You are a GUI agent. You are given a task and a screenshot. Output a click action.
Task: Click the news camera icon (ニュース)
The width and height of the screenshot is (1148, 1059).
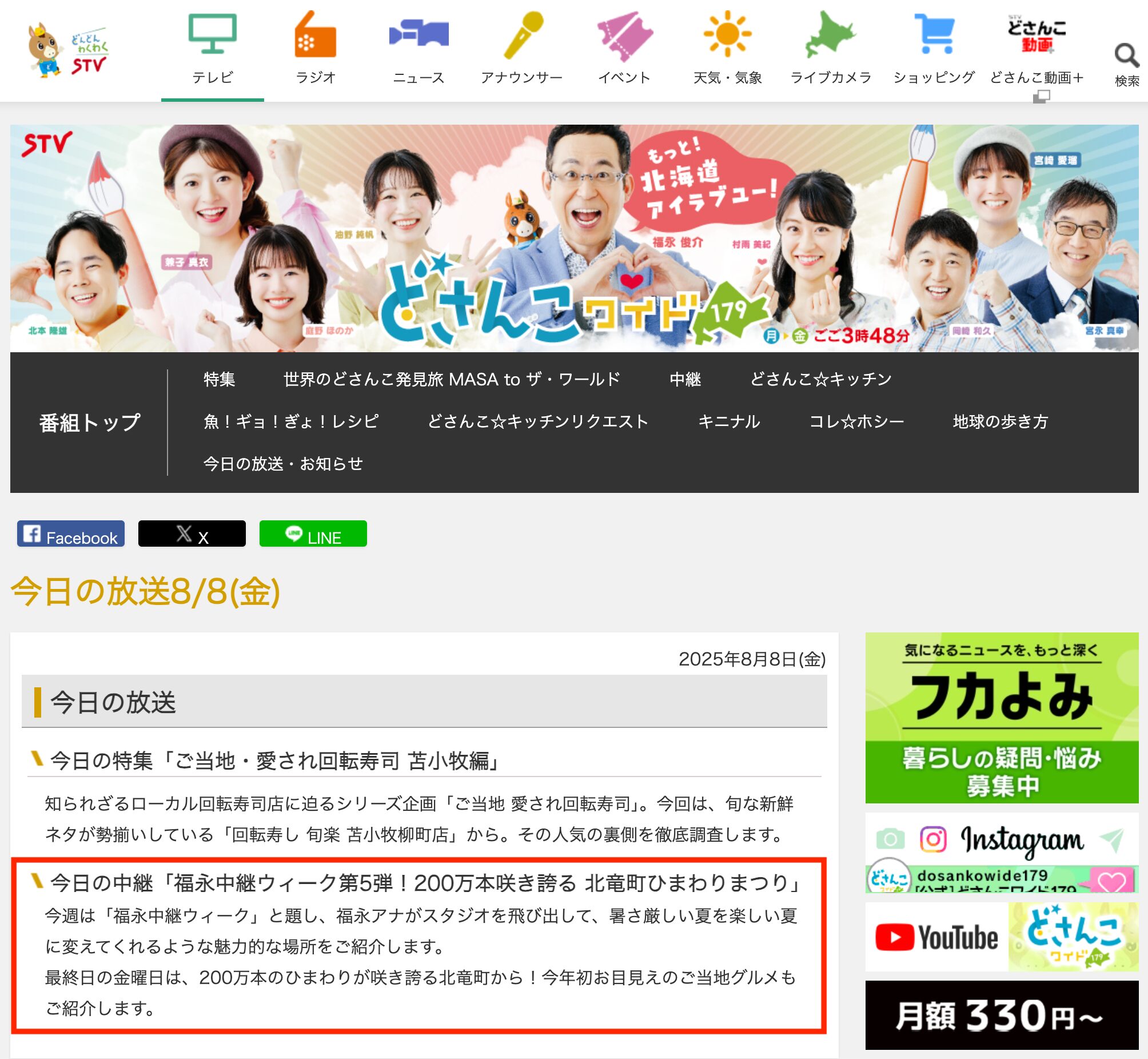(x=418, y=34)
